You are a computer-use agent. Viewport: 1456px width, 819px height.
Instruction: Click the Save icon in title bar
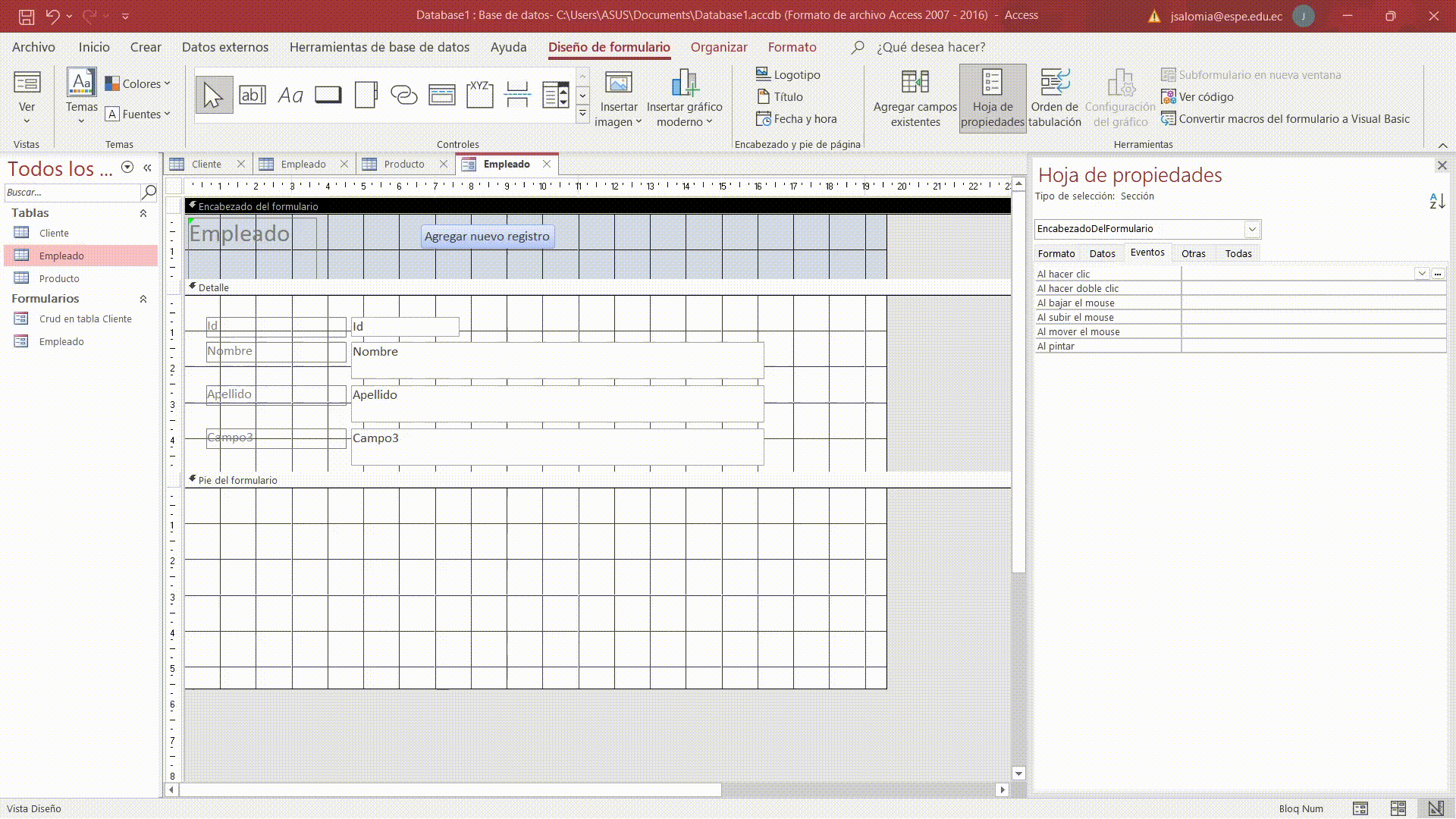[26, 15]
